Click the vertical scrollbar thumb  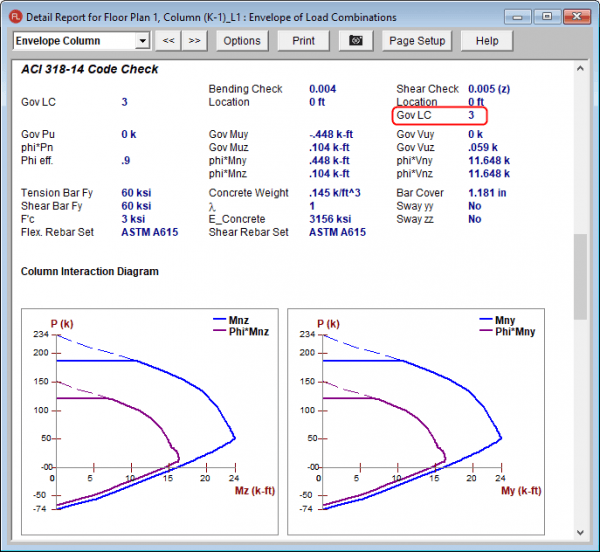point(580,275)
